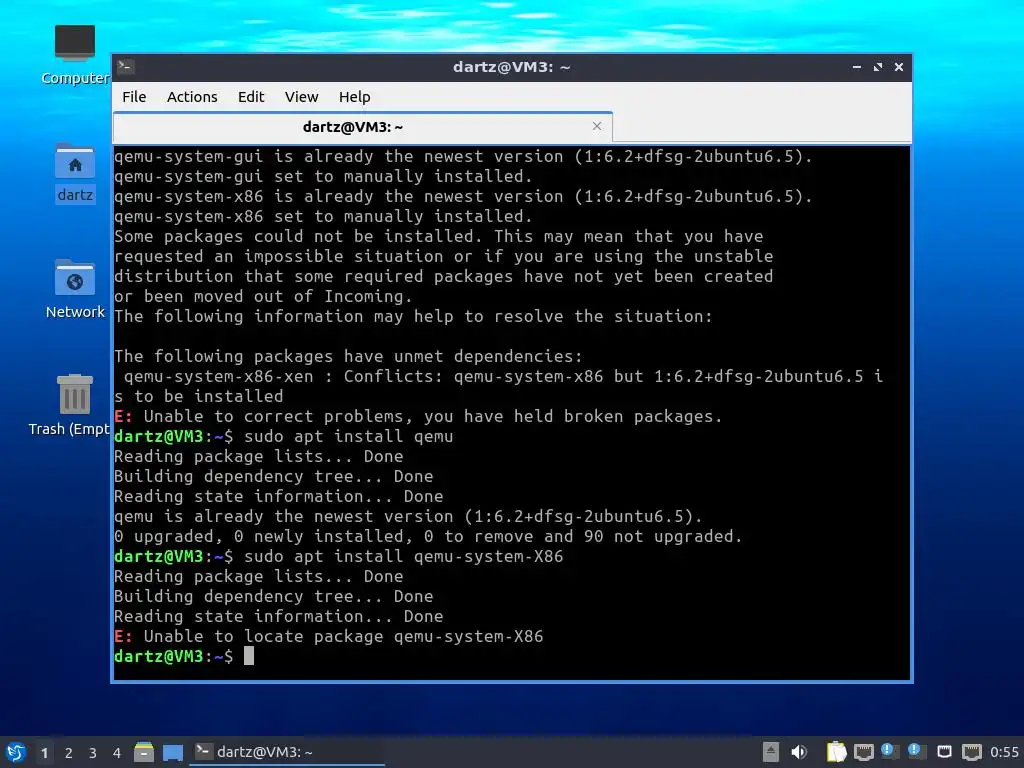This screenshot has width=1024, height=768.
Task: Select dartz@VM3 taskbar window button
Action: [287, 752]
